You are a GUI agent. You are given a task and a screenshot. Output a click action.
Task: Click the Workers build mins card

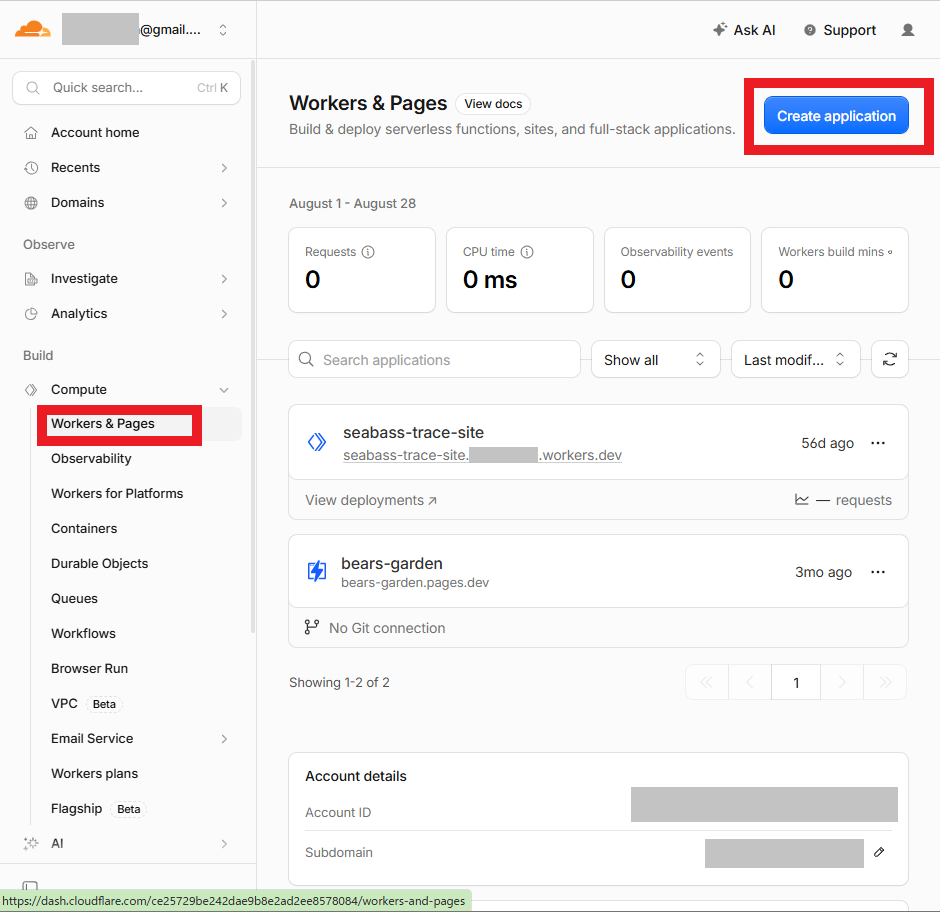[x=834, y=270]
